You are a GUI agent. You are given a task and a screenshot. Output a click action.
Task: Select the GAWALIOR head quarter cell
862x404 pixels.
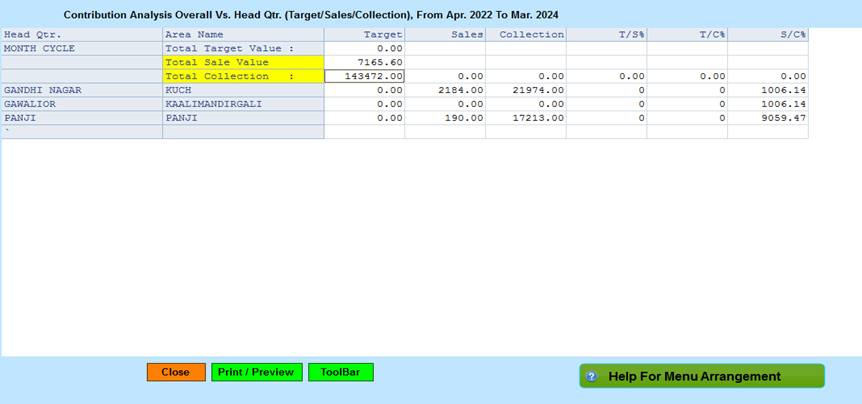click(82, 104)
